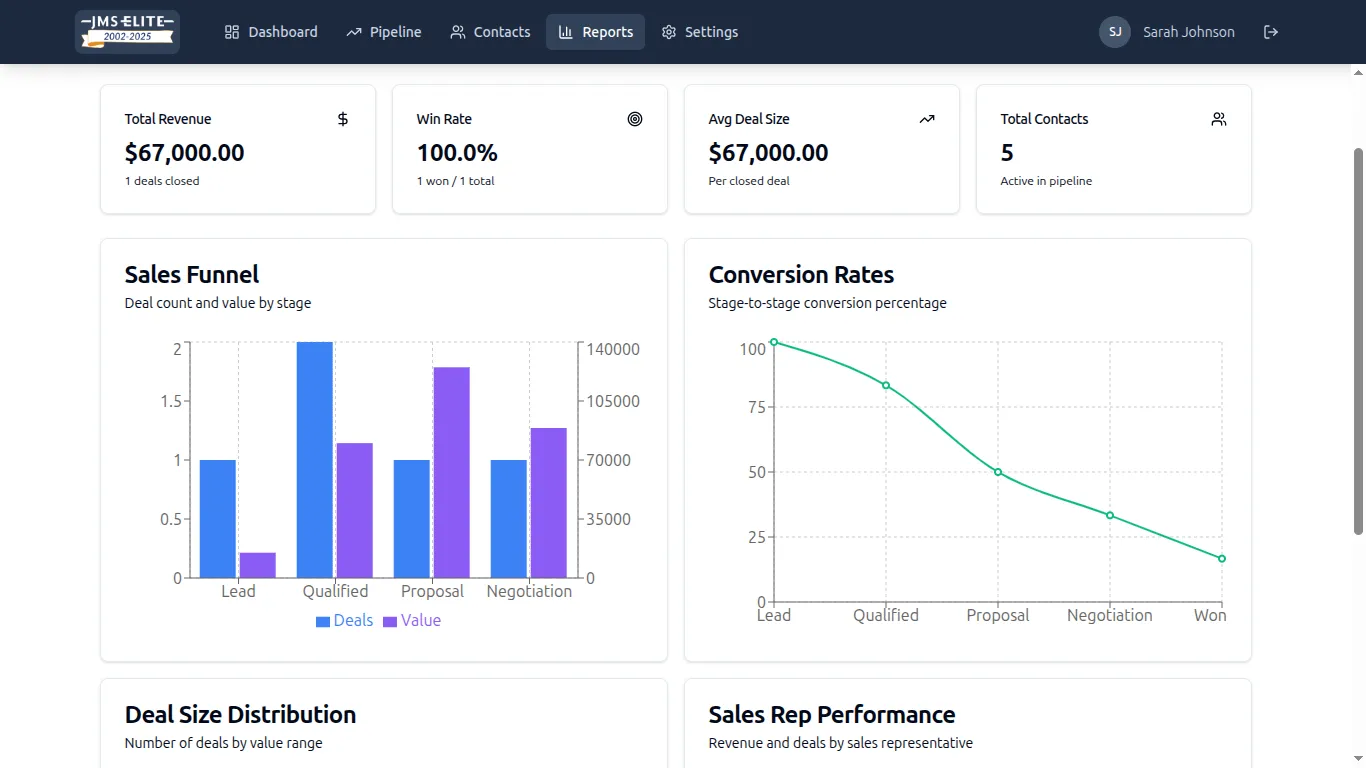Click the people icon on Total Contacts
The image size is (1366, 768).
(x=1219, y=119)
